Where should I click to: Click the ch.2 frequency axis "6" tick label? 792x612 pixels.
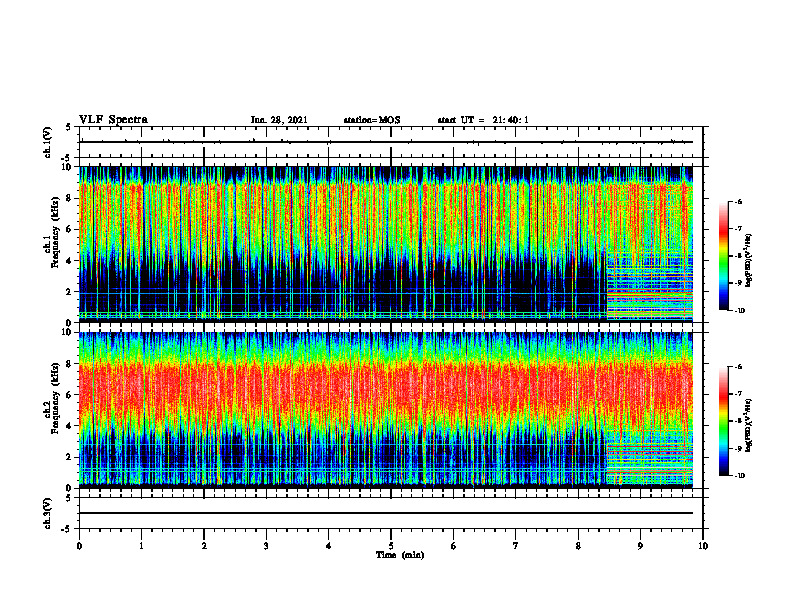pos(70,395)
